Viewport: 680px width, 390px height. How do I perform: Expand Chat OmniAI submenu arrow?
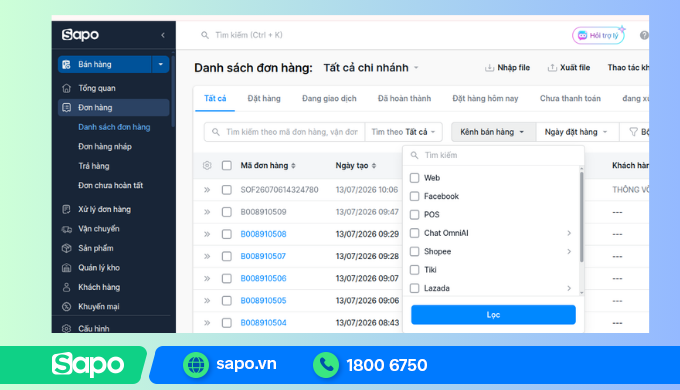(569, 233)
